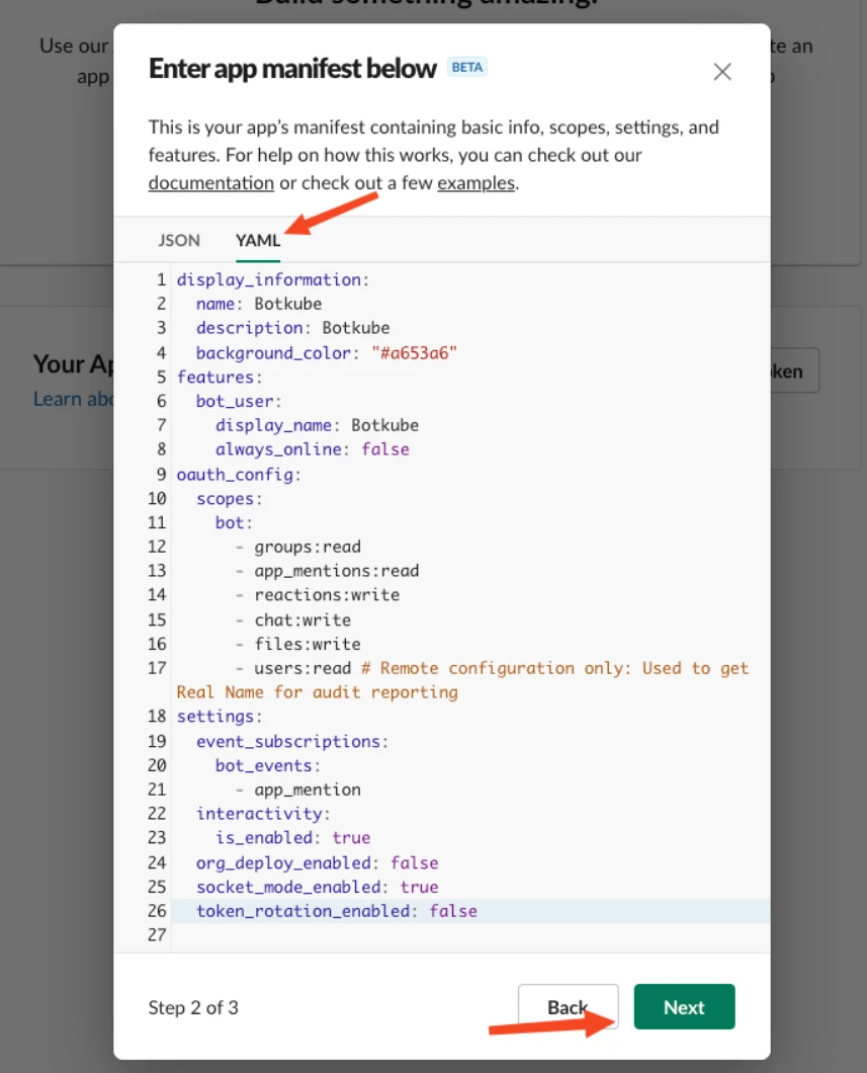The image size is (867, 1073).
Task: Go back with the Back button
Action: point(567,1007)
